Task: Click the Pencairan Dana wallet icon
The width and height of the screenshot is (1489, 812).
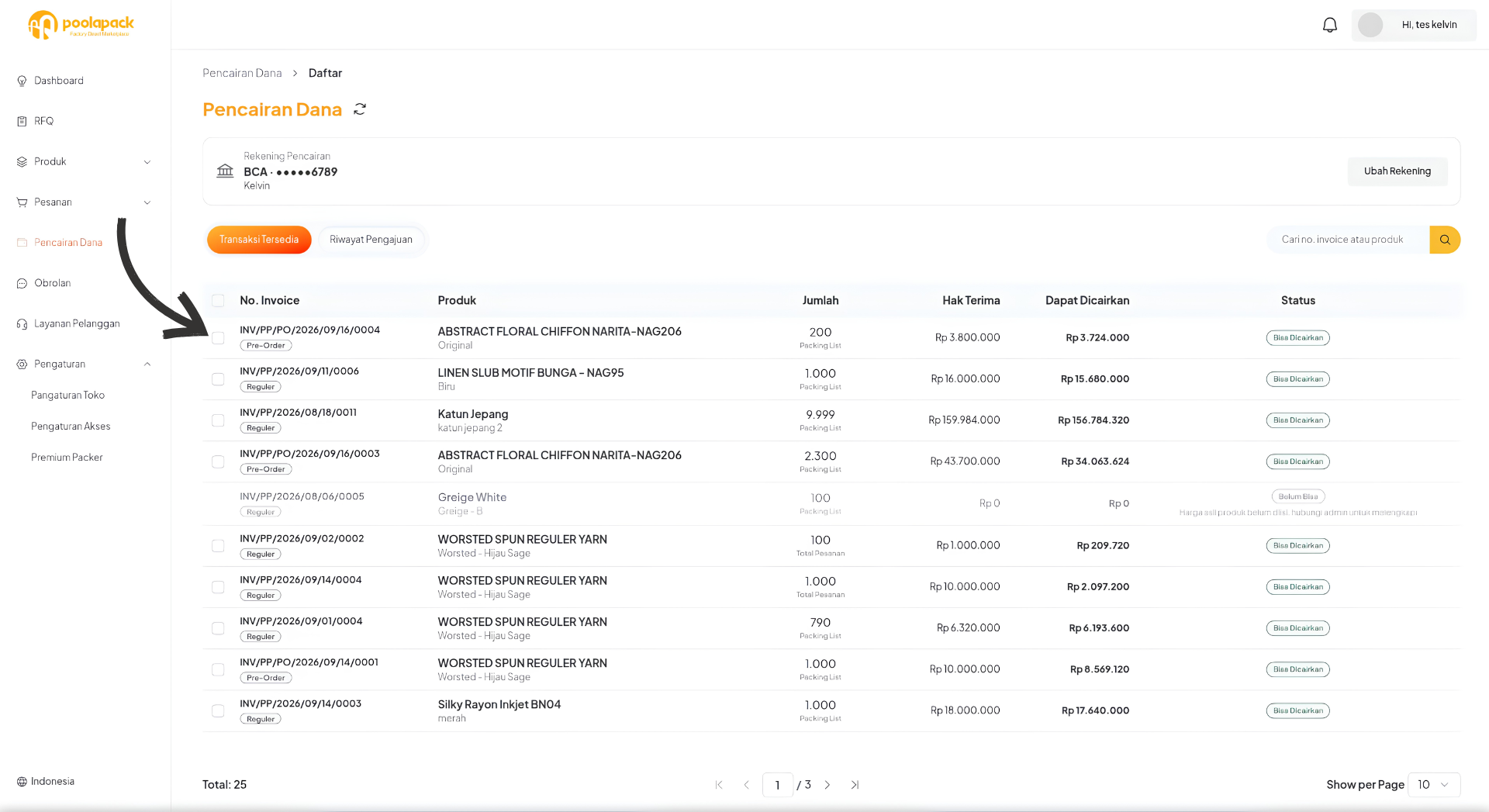Action: point(22,243)
